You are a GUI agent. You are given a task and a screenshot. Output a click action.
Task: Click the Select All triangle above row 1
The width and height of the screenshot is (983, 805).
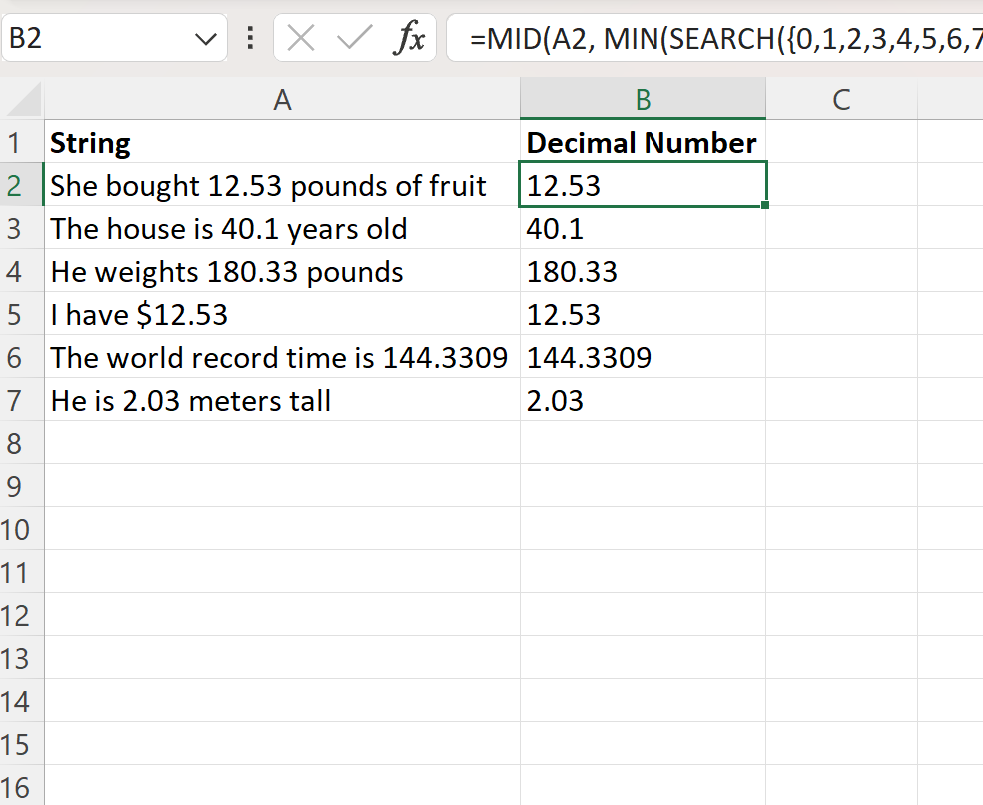click(x=21, y=99)
